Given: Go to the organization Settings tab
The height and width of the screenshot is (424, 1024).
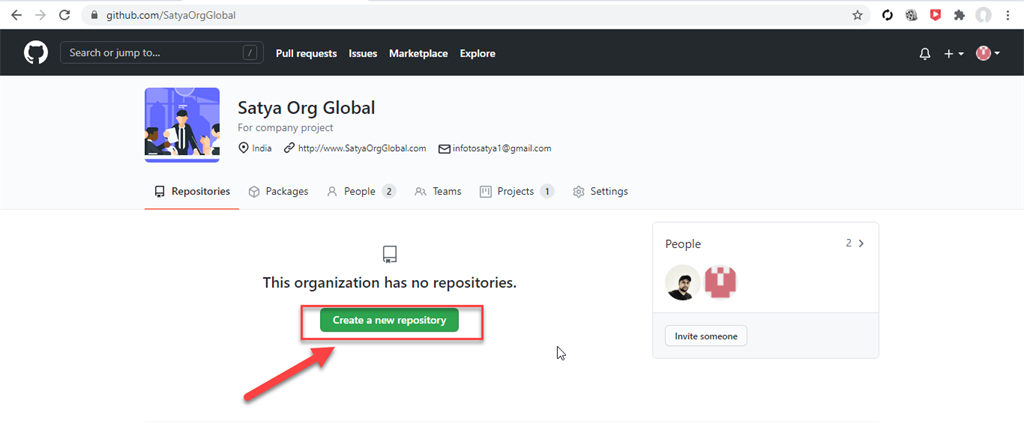Looking at the screenshot, I should pyautogui.click(x=600, y=191).
